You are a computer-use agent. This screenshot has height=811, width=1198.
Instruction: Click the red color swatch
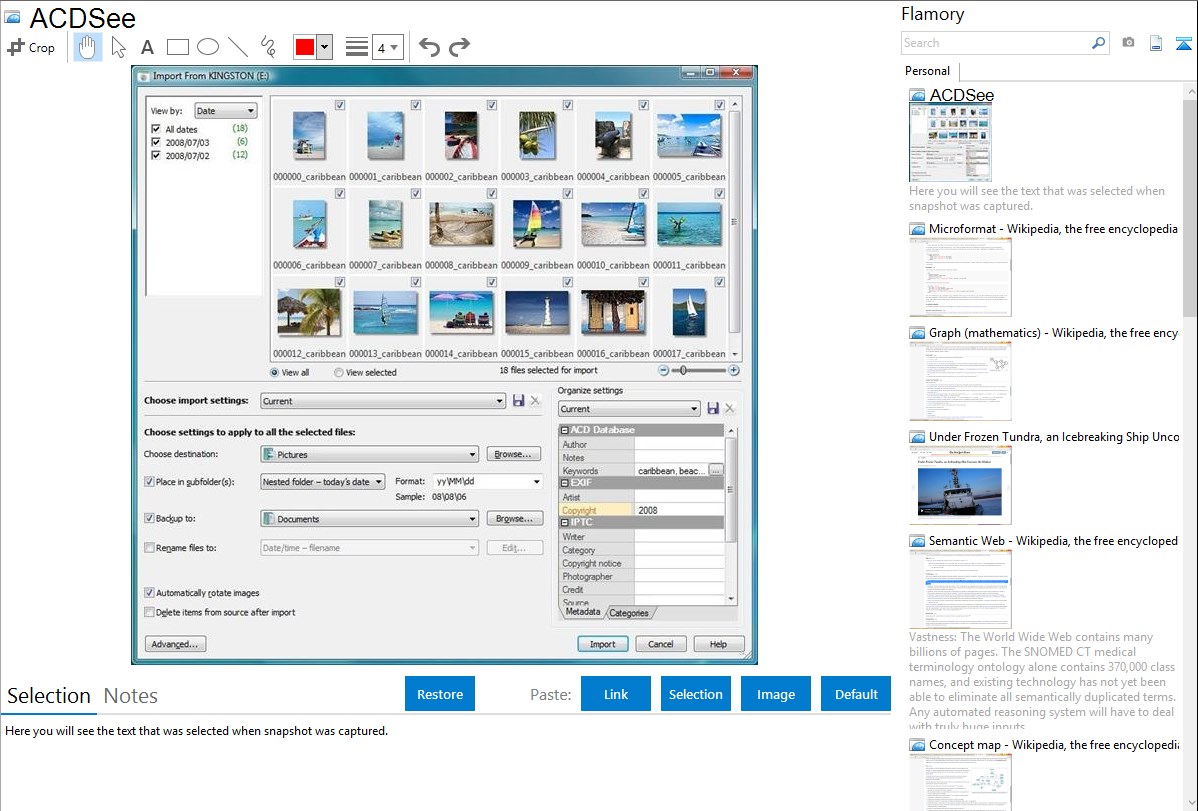click(305, 47)
